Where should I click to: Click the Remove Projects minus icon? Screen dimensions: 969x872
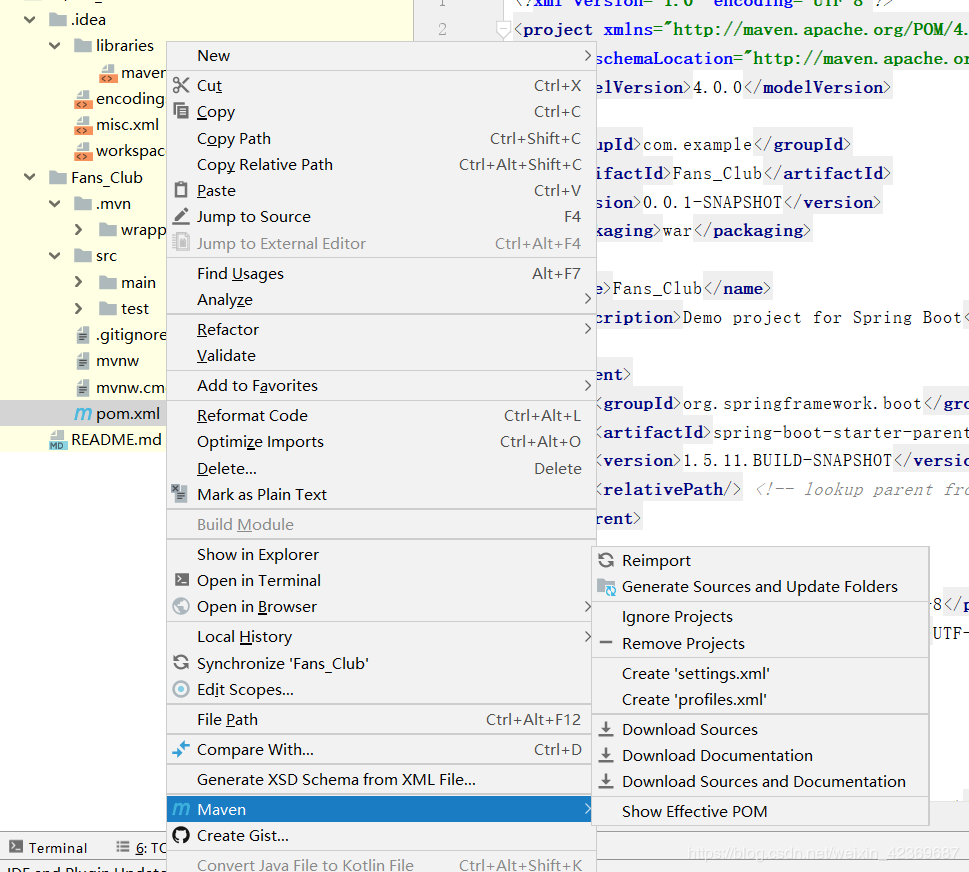[x=606, y=643]
